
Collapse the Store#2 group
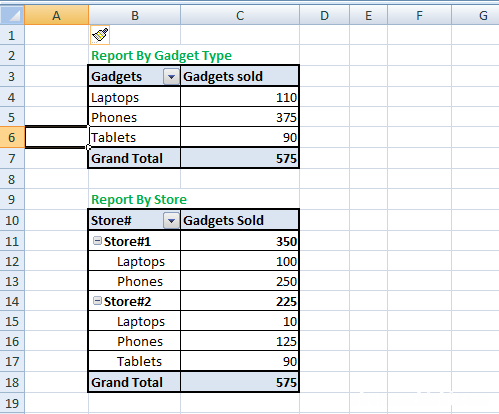[x=97, y=301]
